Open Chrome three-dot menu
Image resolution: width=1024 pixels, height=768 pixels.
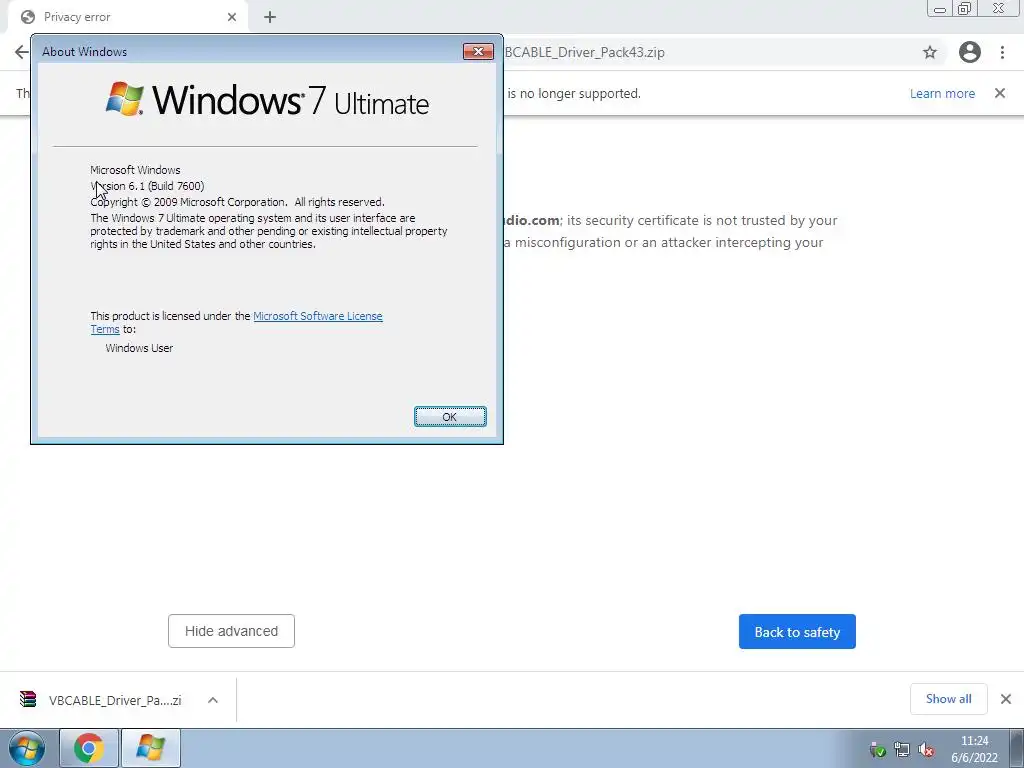coord(1002,52)
